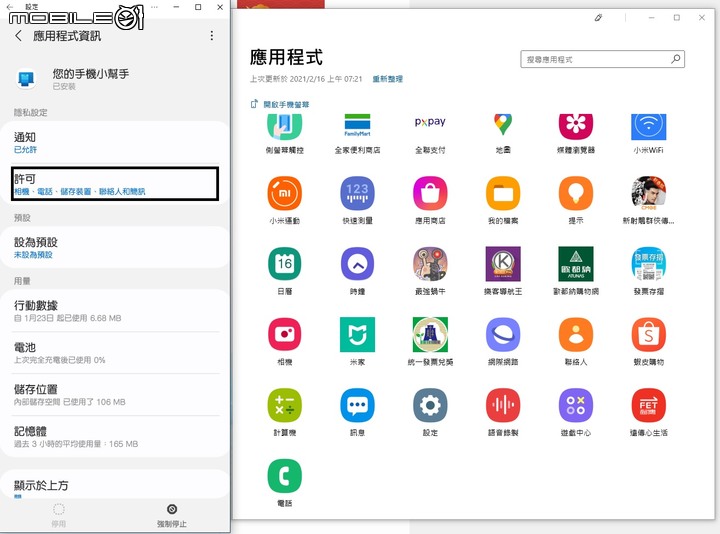Click the 開啟手機螢幕 open phone screen link

(280, 104)
